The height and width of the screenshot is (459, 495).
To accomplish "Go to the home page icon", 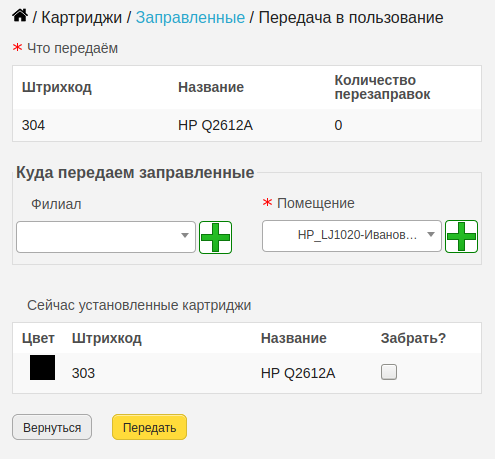I will (x=20, y=16).
